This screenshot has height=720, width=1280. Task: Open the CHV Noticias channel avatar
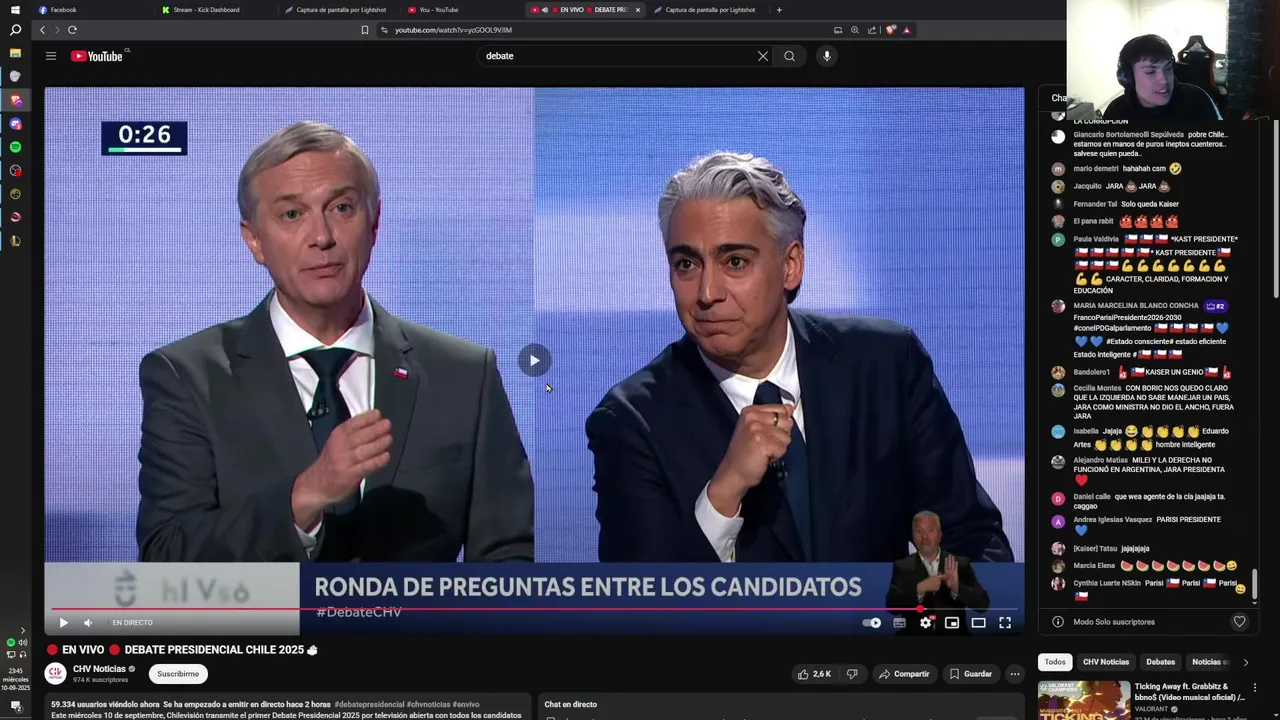click(55, 674)
